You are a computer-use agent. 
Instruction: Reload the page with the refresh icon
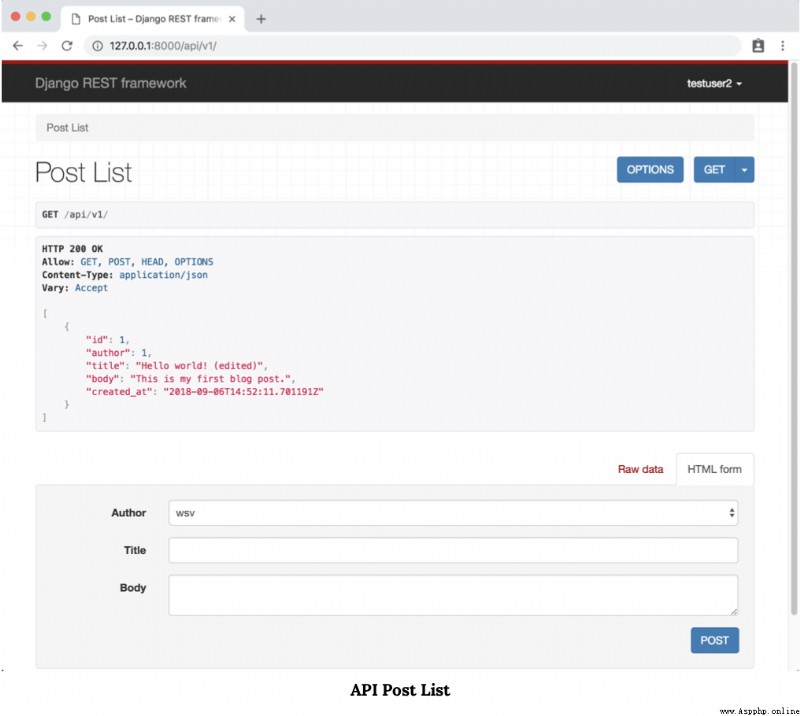point(67,46)
